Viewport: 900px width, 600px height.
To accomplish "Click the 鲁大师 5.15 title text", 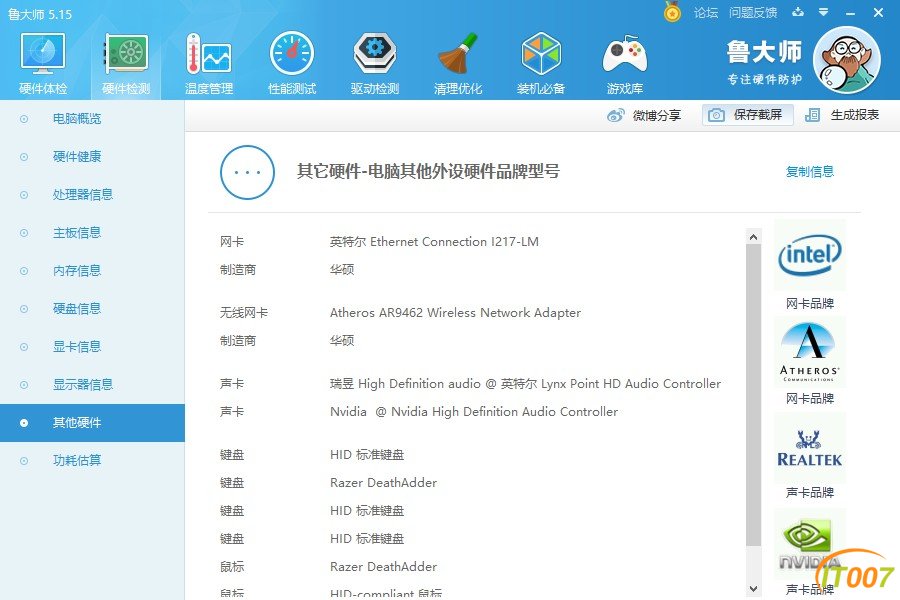I will coord(40,14).
